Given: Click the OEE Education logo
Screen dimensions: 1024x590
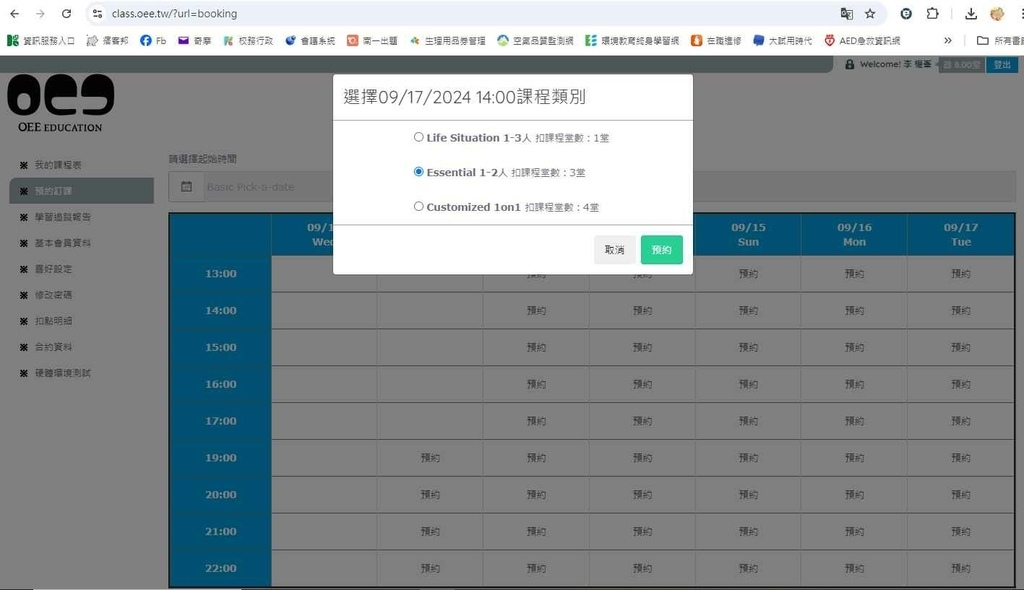Looking at the screenshot, I should point(60,103).
